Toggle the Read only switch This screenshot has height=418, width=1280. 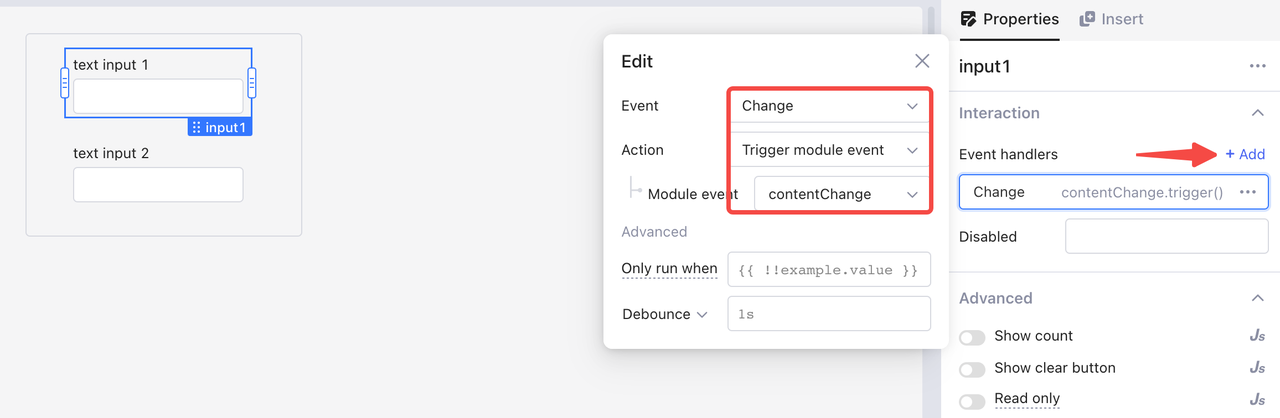(x=972, y=400)
